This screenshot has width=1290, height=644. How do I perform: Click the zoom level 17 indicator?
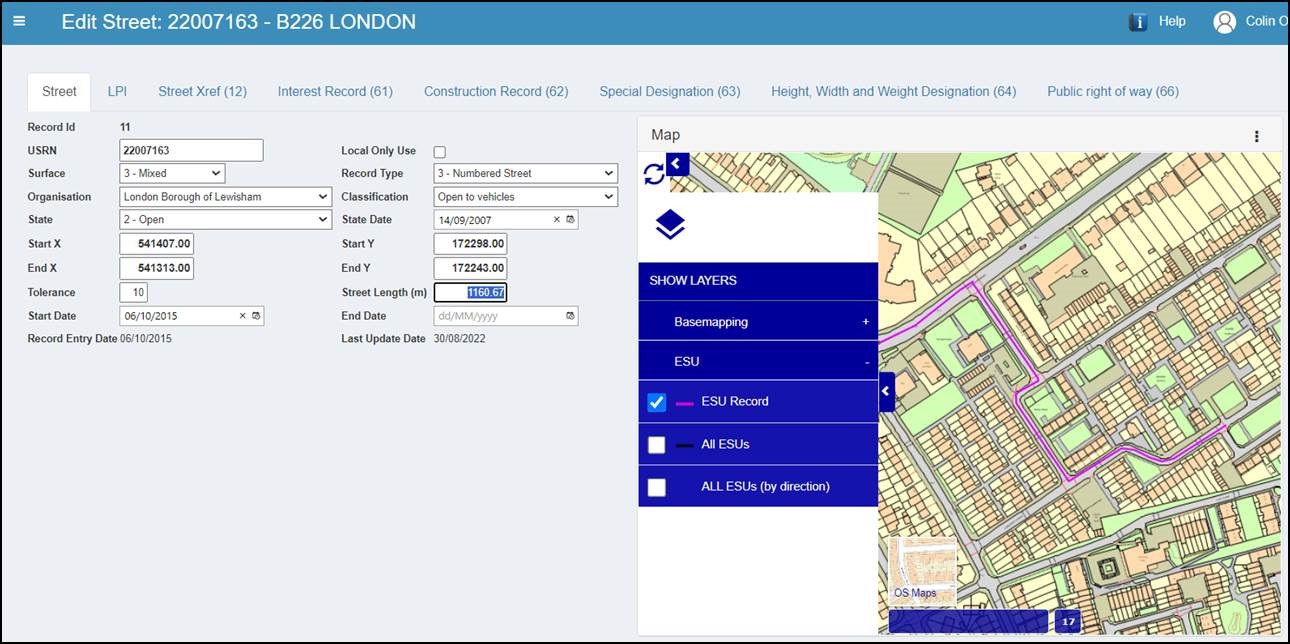pyautogui.click(x=1068, y=622)
